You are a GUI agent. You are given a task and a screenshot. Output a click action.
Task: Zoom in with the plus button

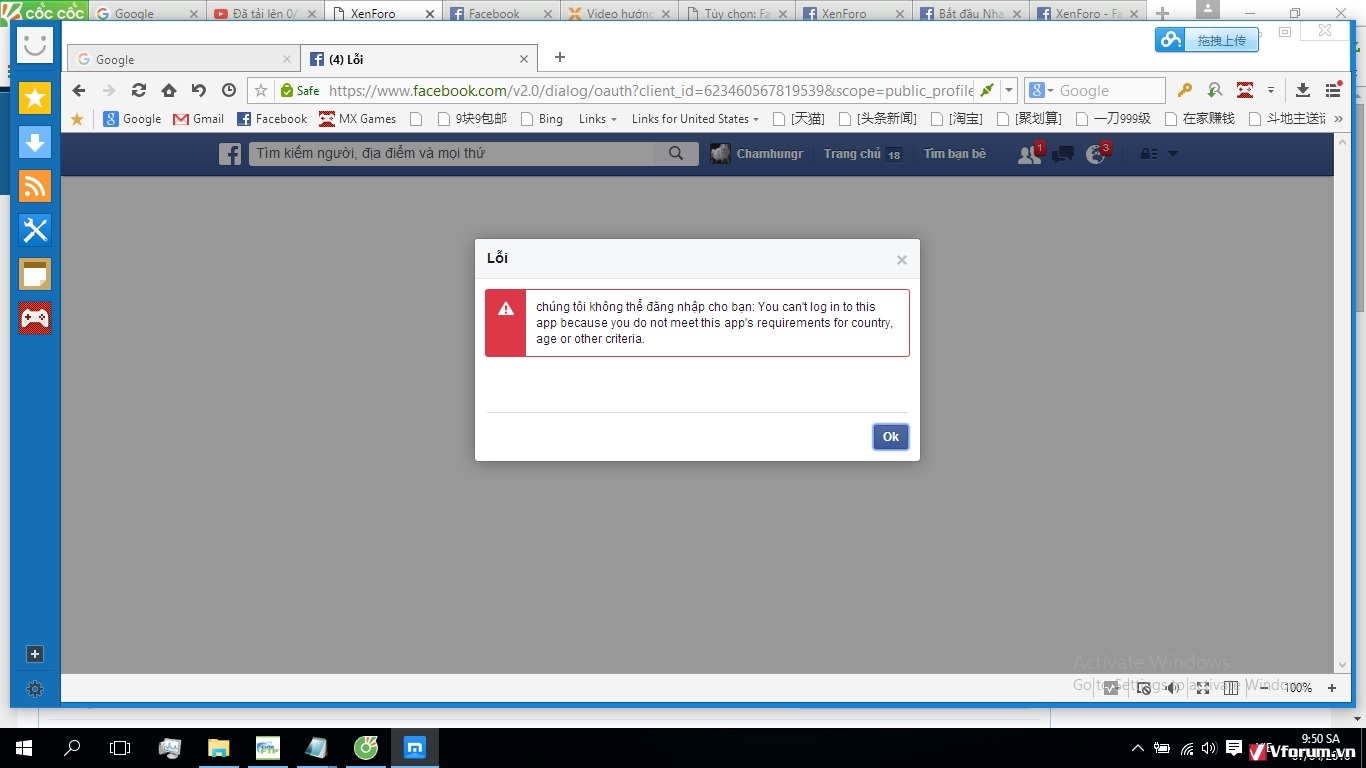[1332, 688]
